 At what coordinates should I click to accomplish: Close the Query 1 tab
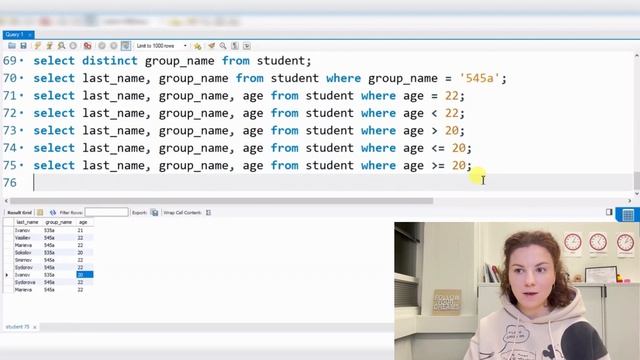point(30,35)
